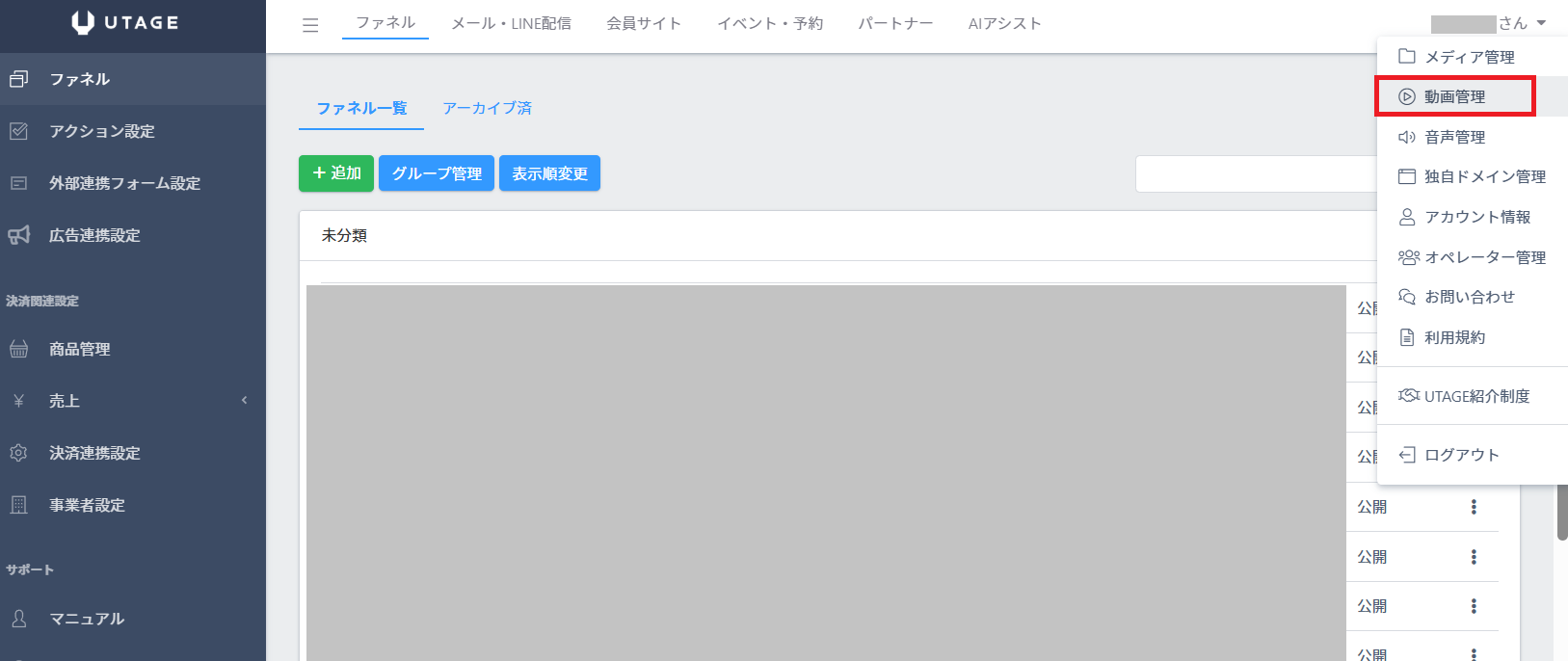1568x661 pixels.
Task: Click the アカウント情報 person icon
Action: tap(1407, 217)
